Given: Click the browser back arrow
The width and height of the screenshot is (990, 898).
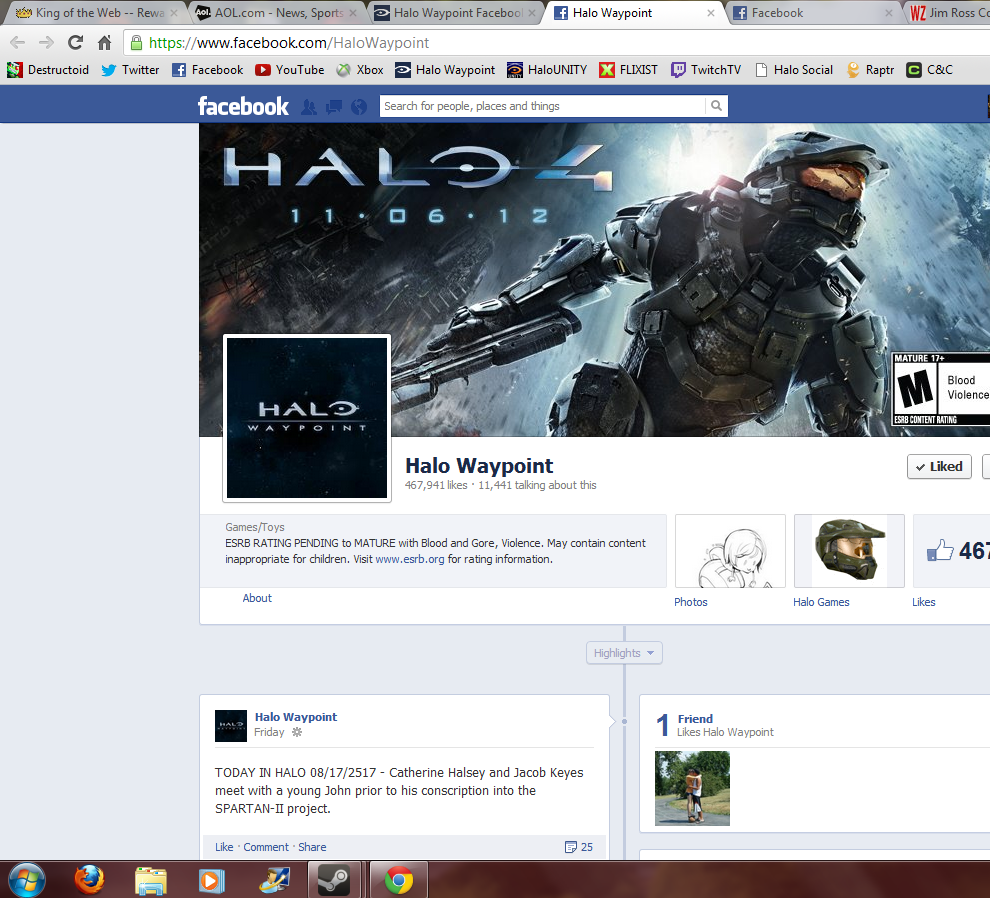Looking at the screenshot, I should point(18,43).
